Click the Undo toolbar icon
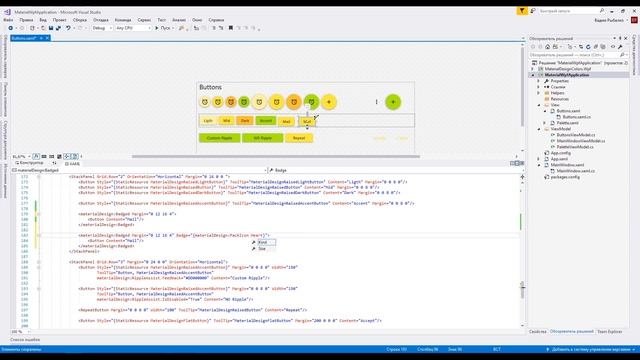Viewport: 640px width, 360px height. click(68, 28)
